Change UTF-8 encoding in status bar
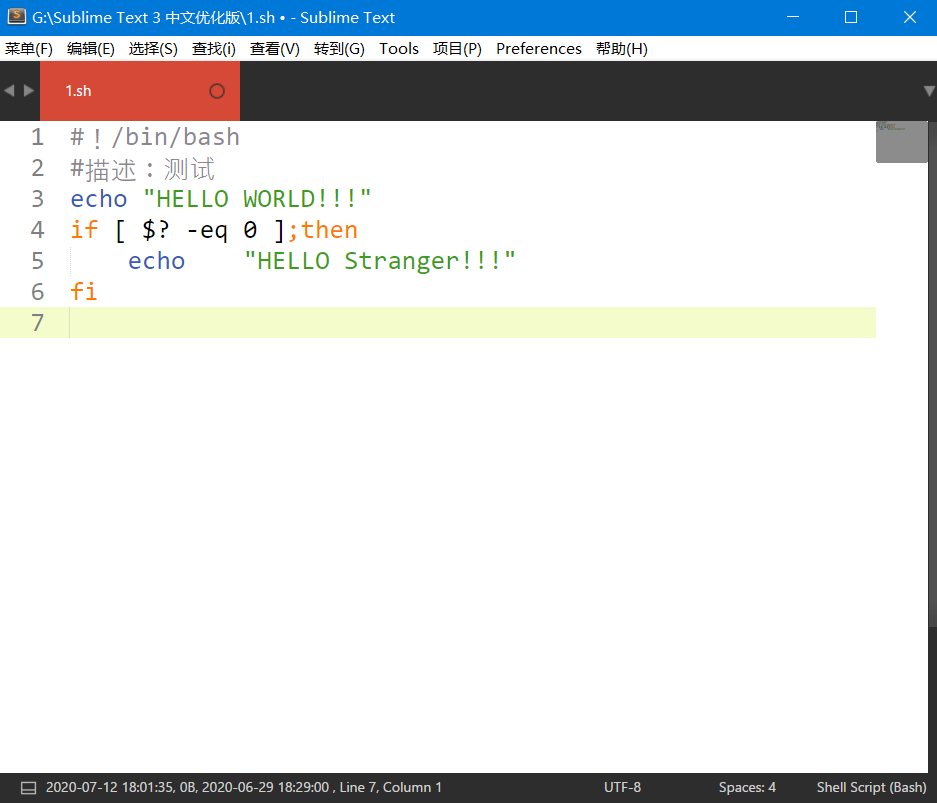The width and height of the screenshot is (937, 803). tap(622, 787)
